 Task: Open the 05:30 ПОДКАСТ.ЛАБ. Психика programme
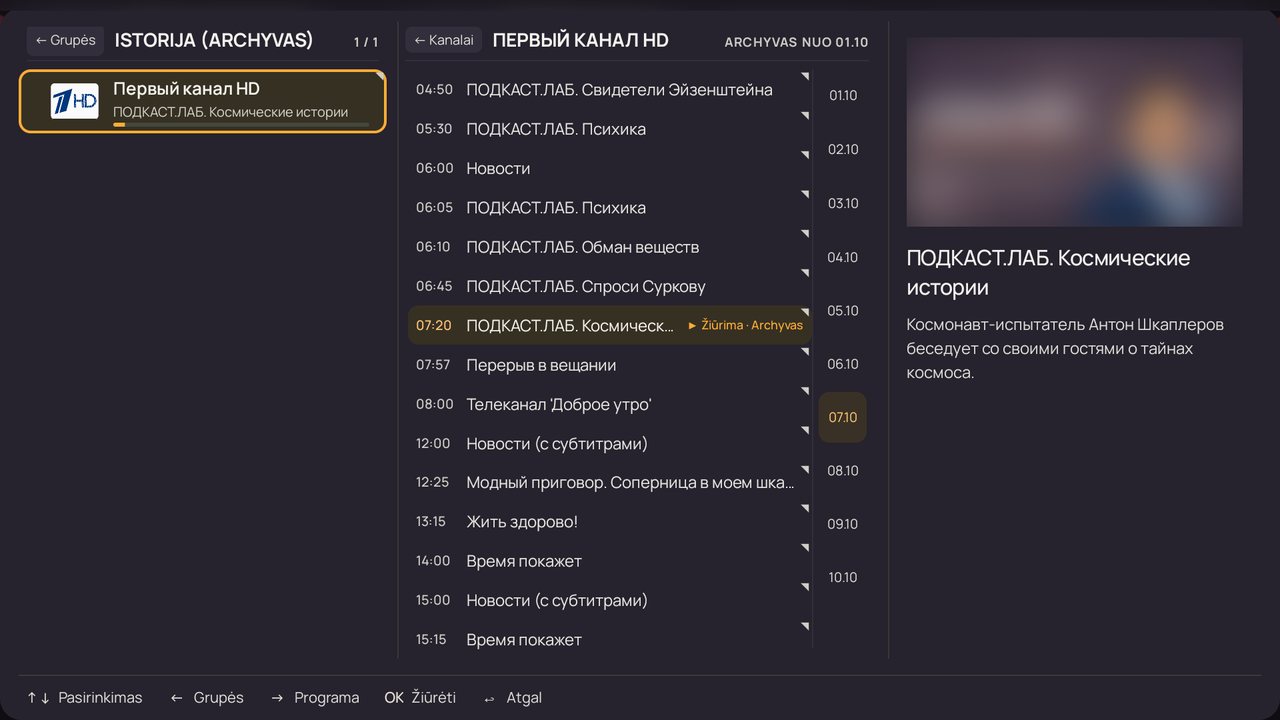[610, 129]
